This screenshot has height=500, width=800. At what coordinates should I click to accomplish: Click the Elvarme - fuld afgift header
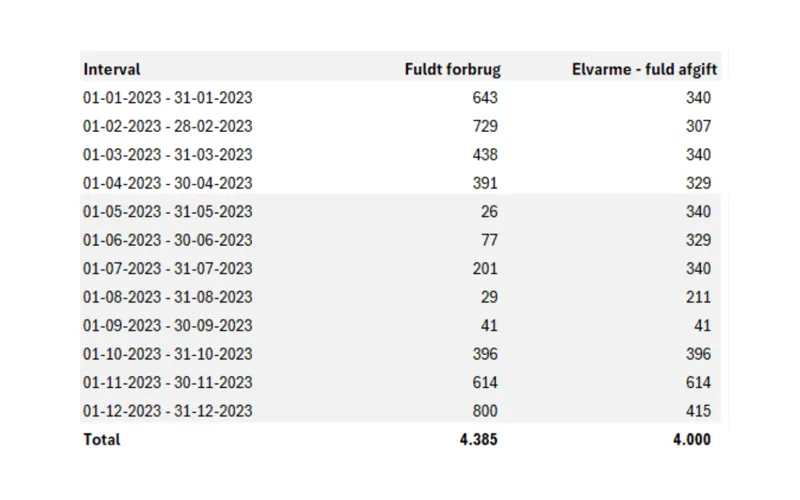pos(647,69)
